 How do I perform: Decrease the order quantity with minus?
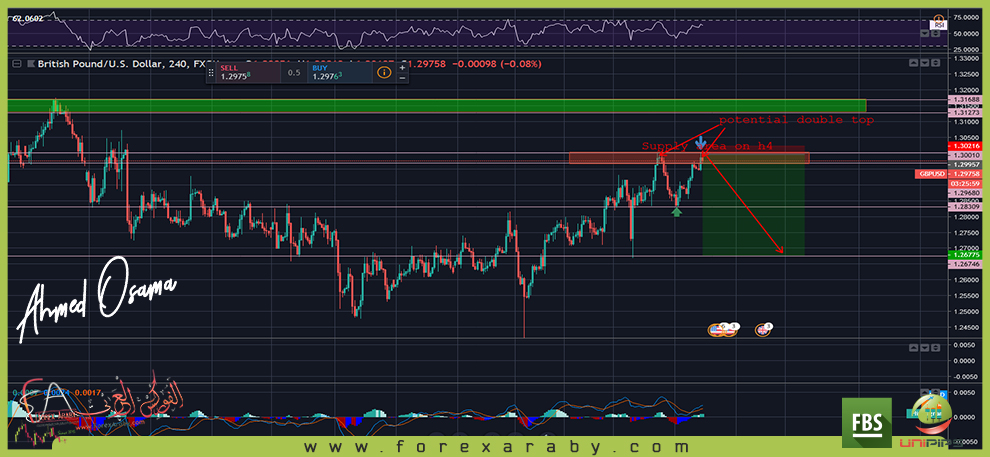point(402,78)
